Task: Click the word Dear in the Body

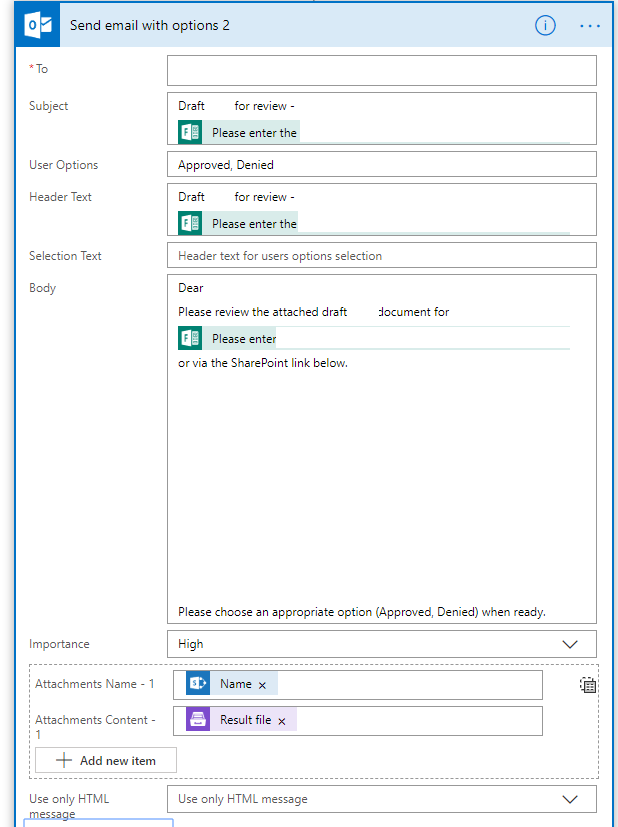Action: 191,287
